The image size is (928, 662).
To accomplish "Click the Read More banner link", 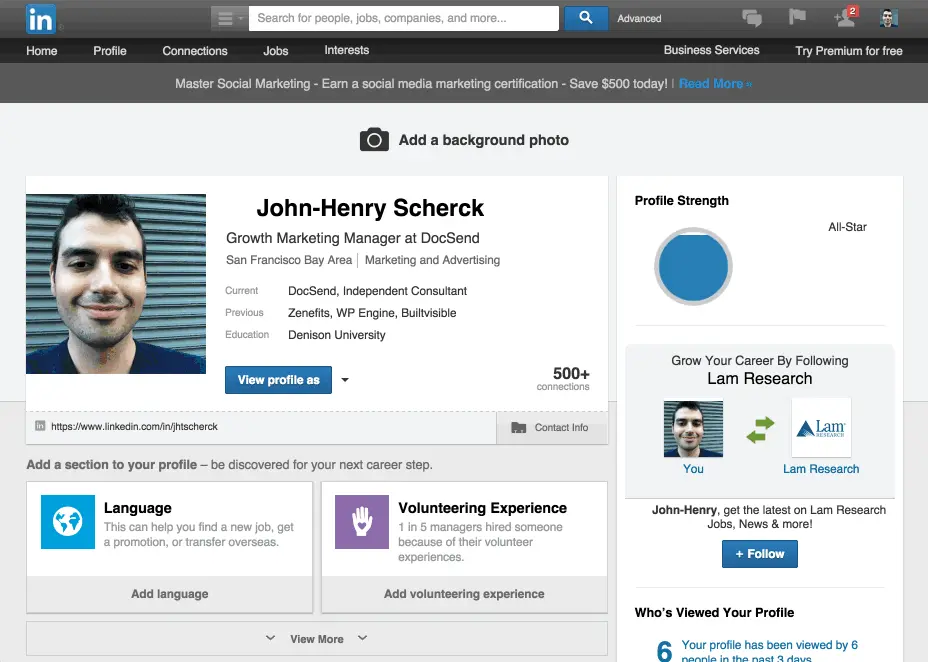I will pyautogui.click(x=715, y=83).
